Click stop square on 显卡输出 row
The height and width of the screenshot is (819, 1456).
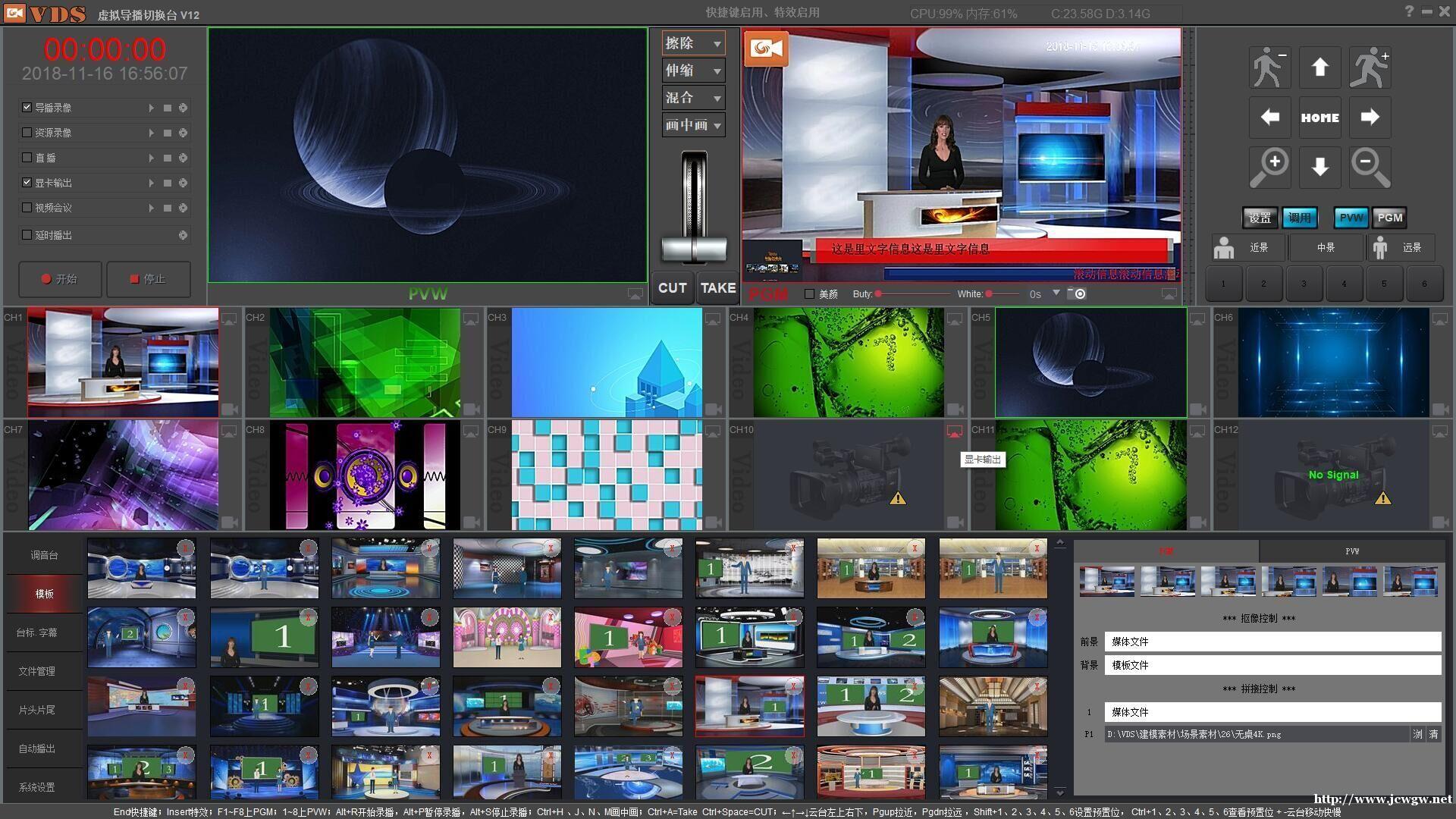coord(168,183)
